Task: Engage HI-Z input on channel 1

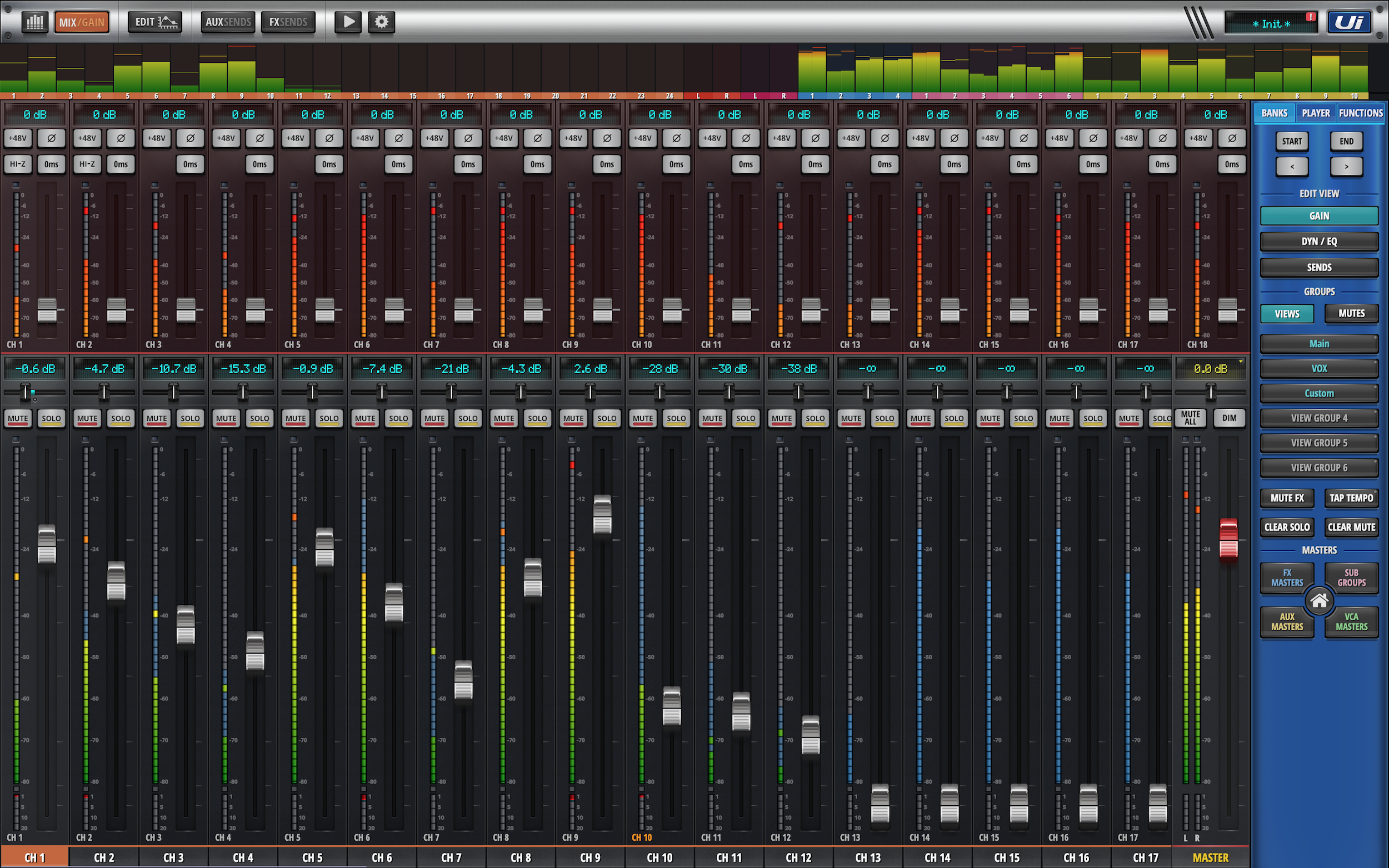Action: pos(18,164)
